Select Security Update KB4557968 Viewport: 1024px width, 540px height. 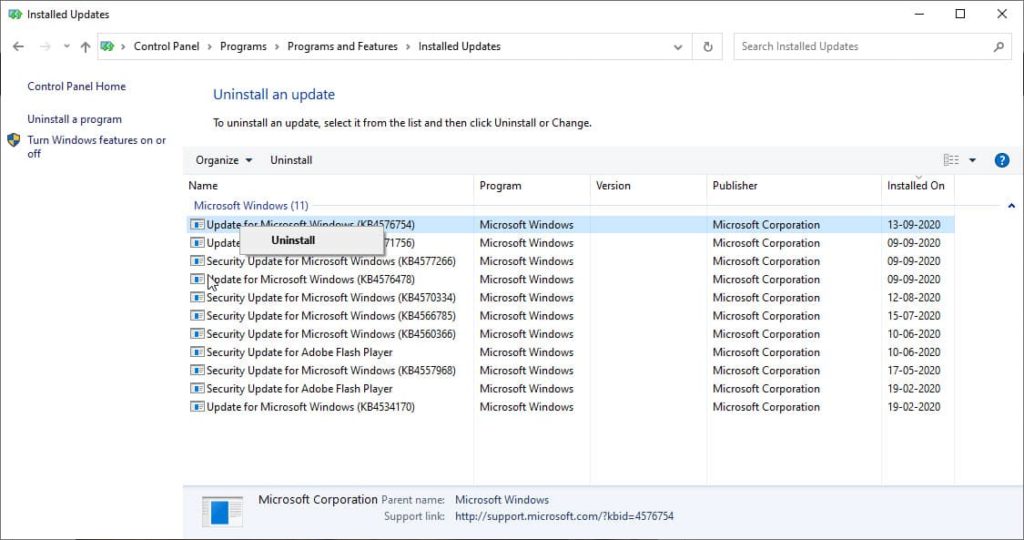(x=571, y=371)
